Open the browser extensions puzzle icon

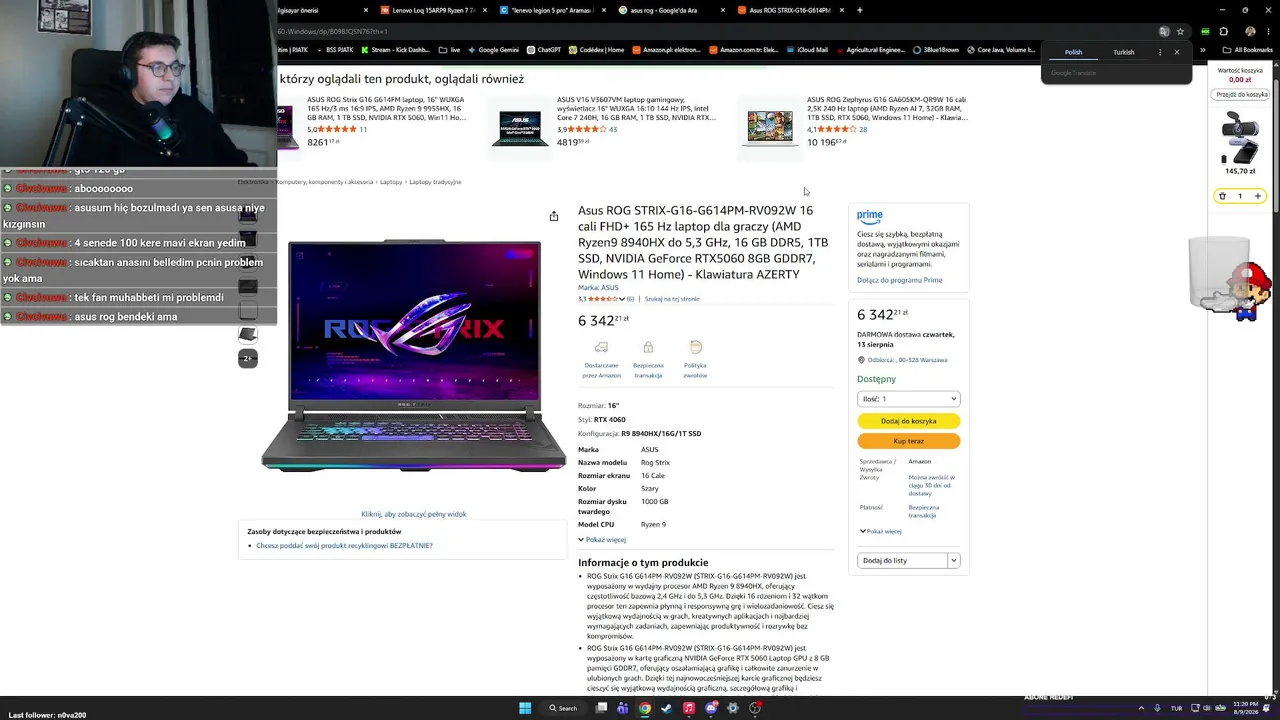[1223, 32]
